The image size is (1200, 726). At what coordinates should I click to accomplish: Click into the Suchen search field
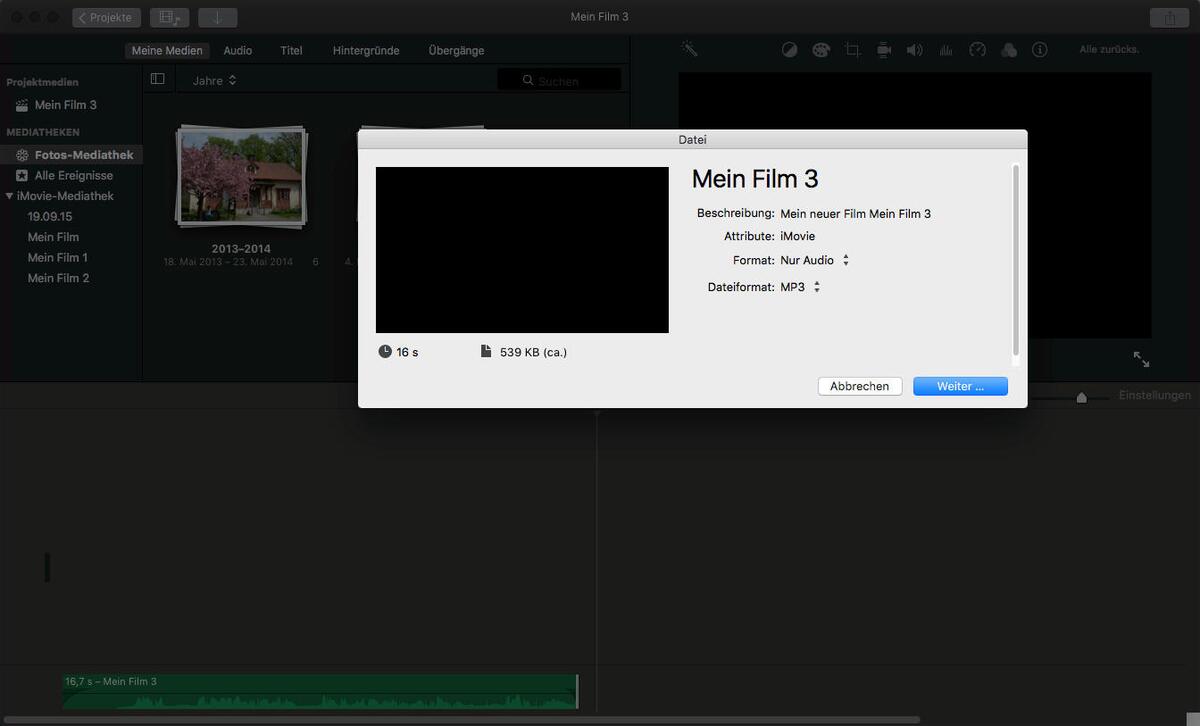559,80
